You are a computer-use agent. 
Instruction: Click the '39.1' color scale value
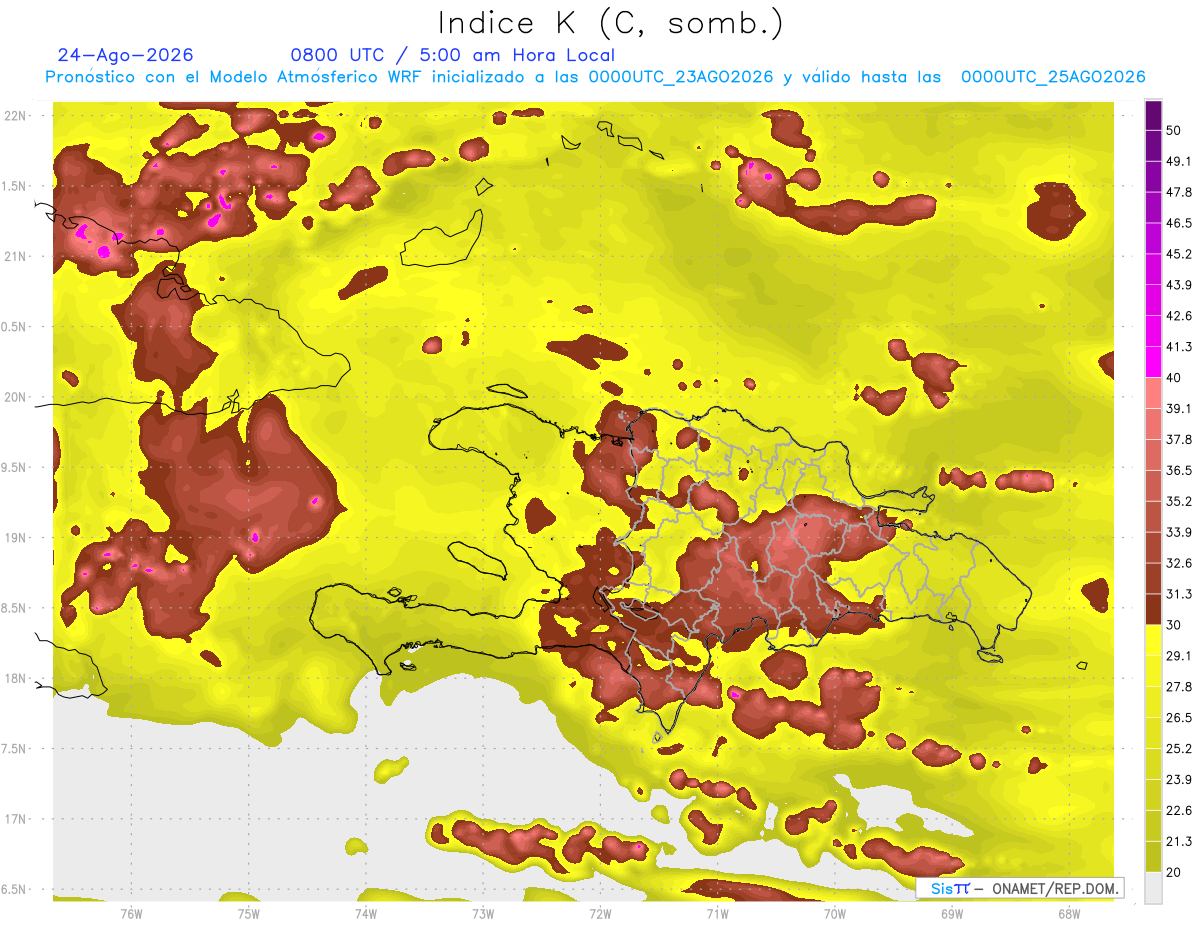(1179, 408)
